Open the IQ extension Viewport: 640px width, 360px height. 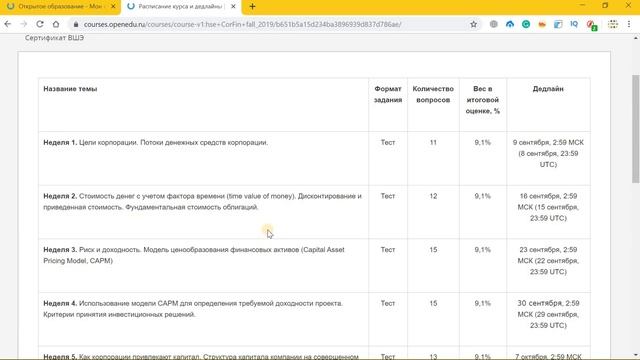click(x=574, y=24)
